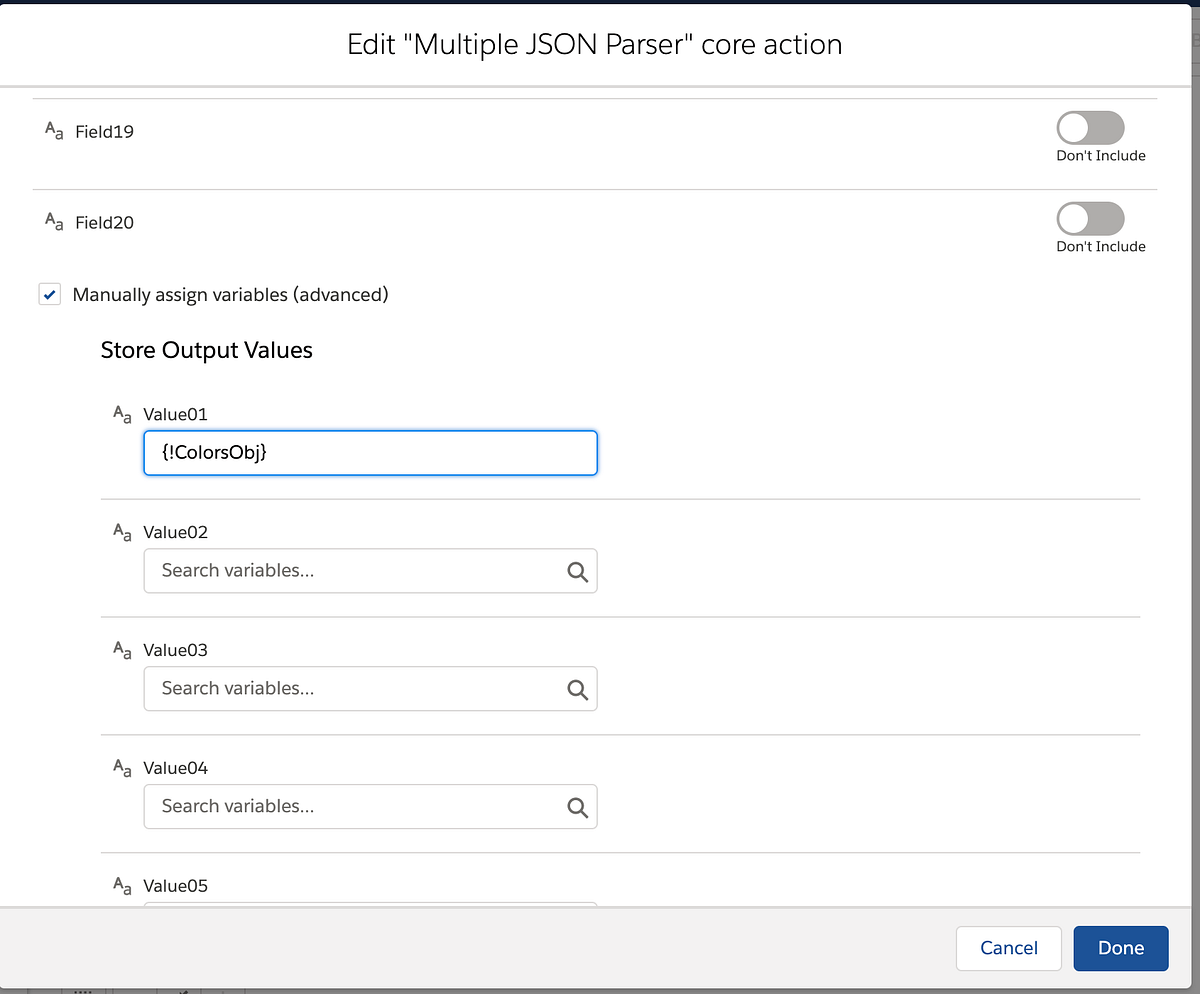Click the Cancel button

click(x=1008, y=948)
